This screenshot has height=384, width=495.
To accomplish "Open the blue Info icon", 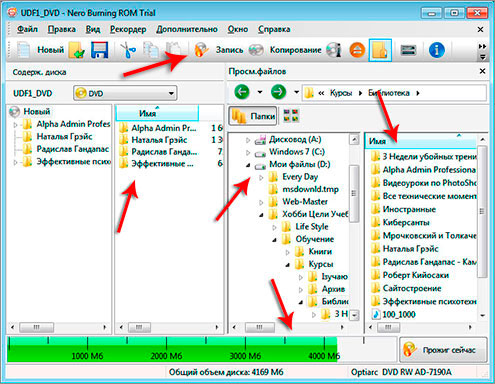I will click(437, 50).
